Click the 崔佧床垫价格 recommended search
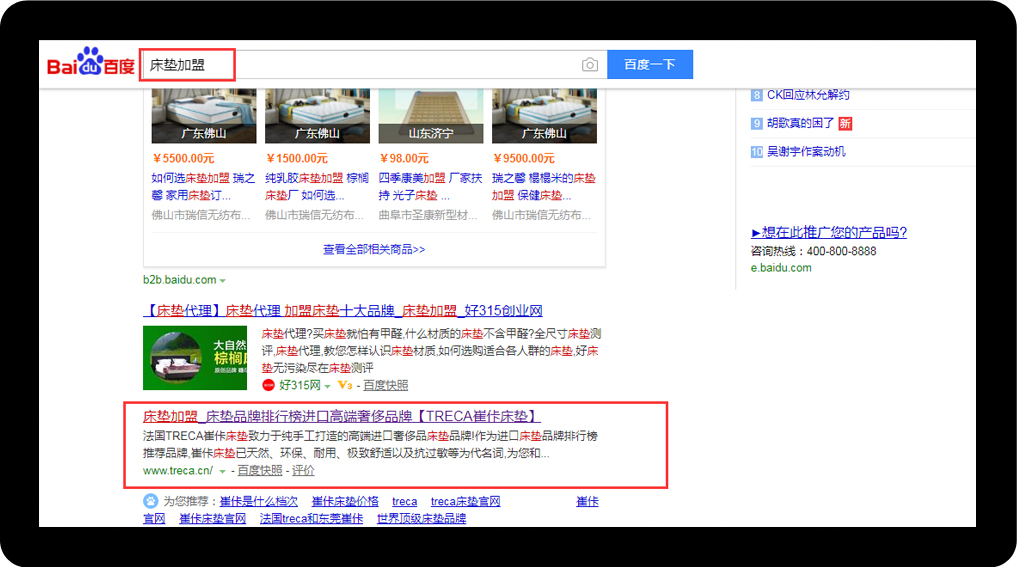Viewport: 1017px width, 567px height. [345, 501]
